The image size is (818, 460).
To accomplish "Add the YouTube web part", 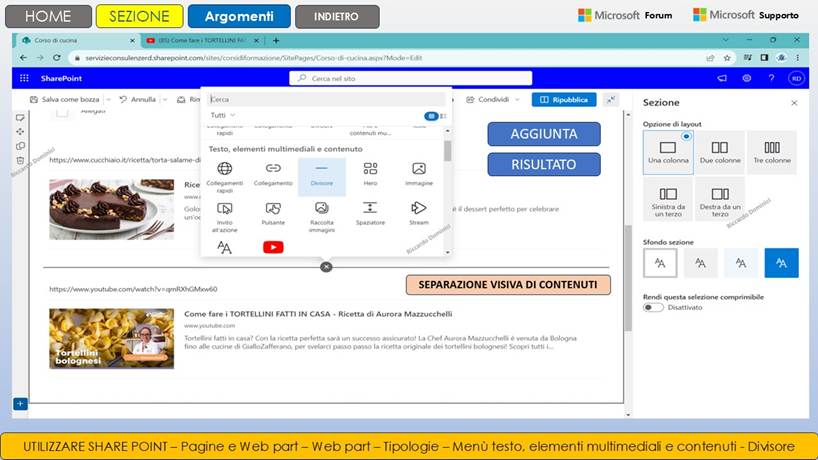I will coord(273,247).
